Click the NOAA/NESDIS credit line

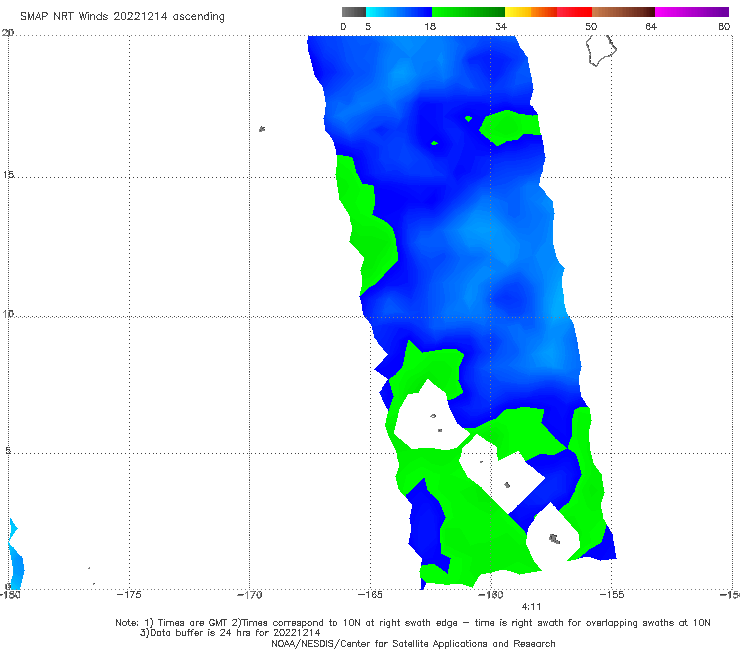pyautogui.click(x=413, y=644)
